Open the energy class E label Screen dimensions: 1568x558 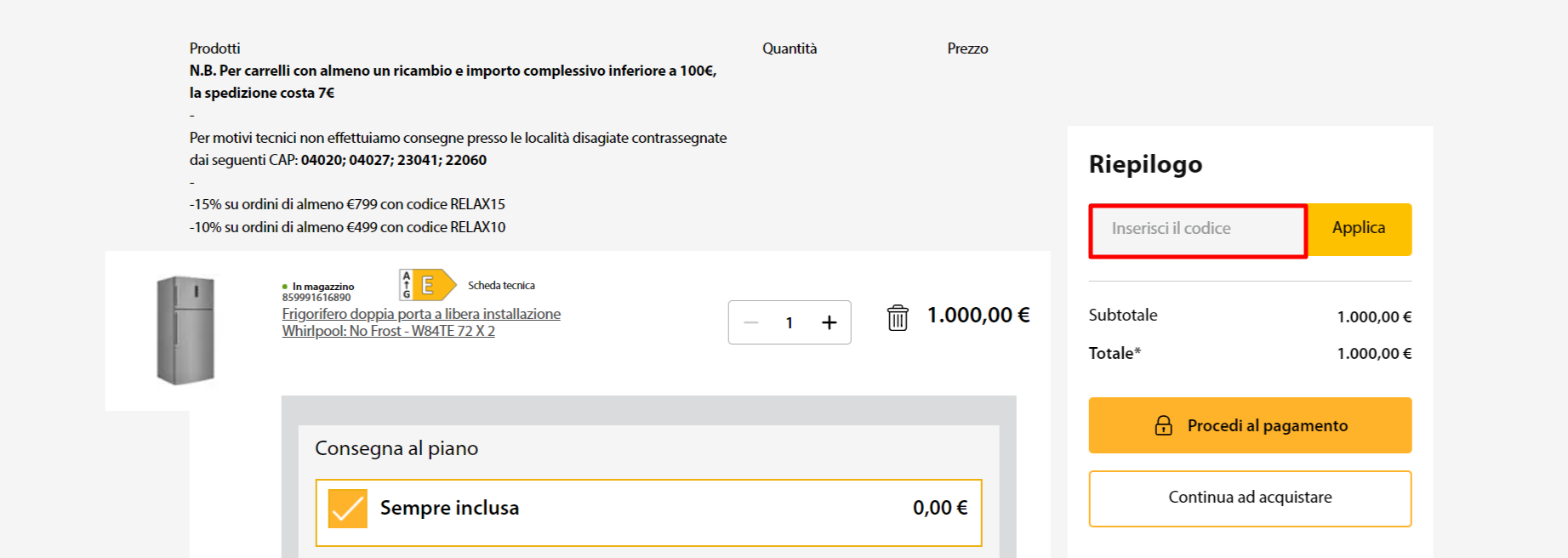pos(428,285)
